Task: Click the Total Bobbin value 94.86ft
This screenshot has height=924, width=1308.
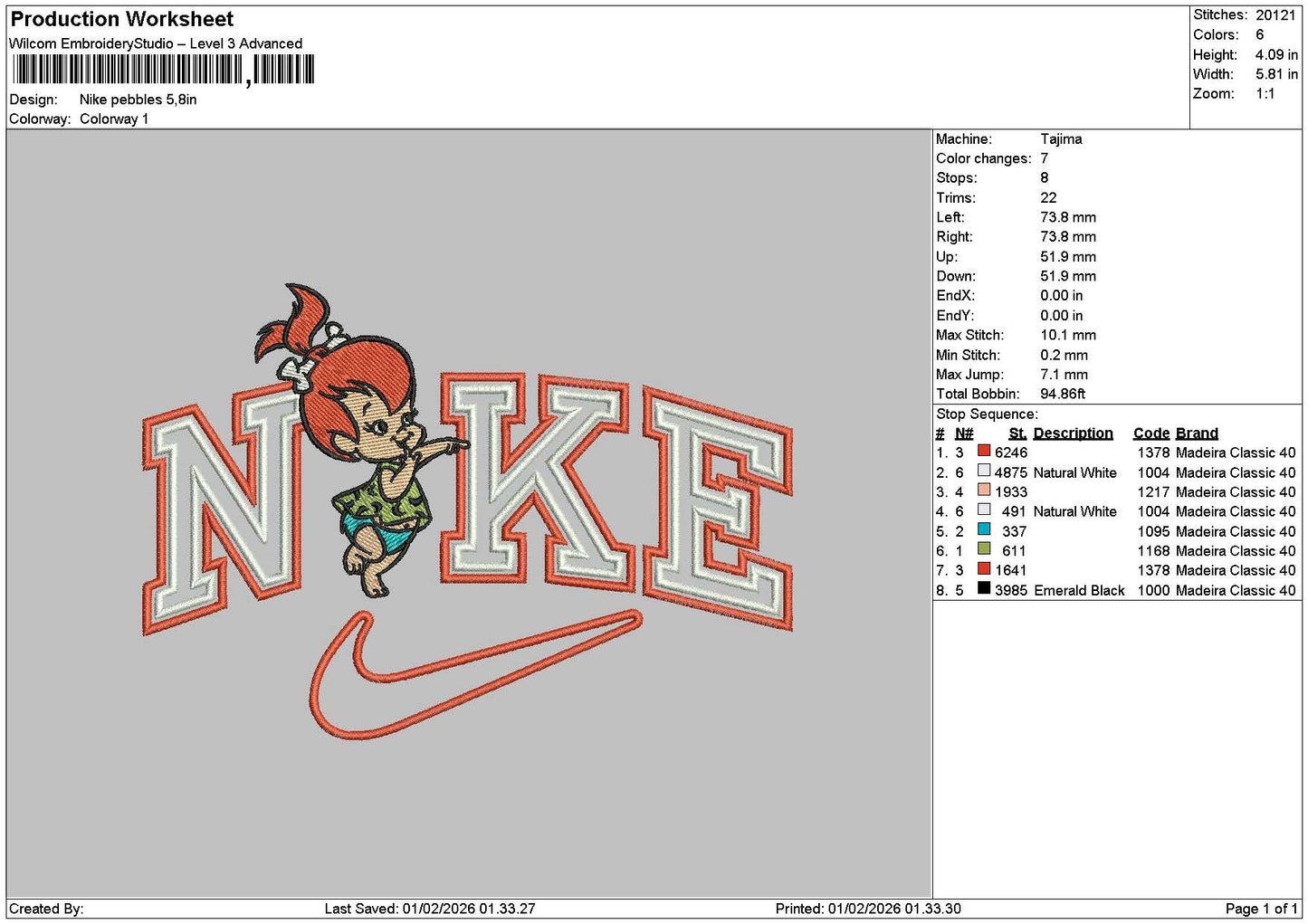Action: [x=1063, y=394]
